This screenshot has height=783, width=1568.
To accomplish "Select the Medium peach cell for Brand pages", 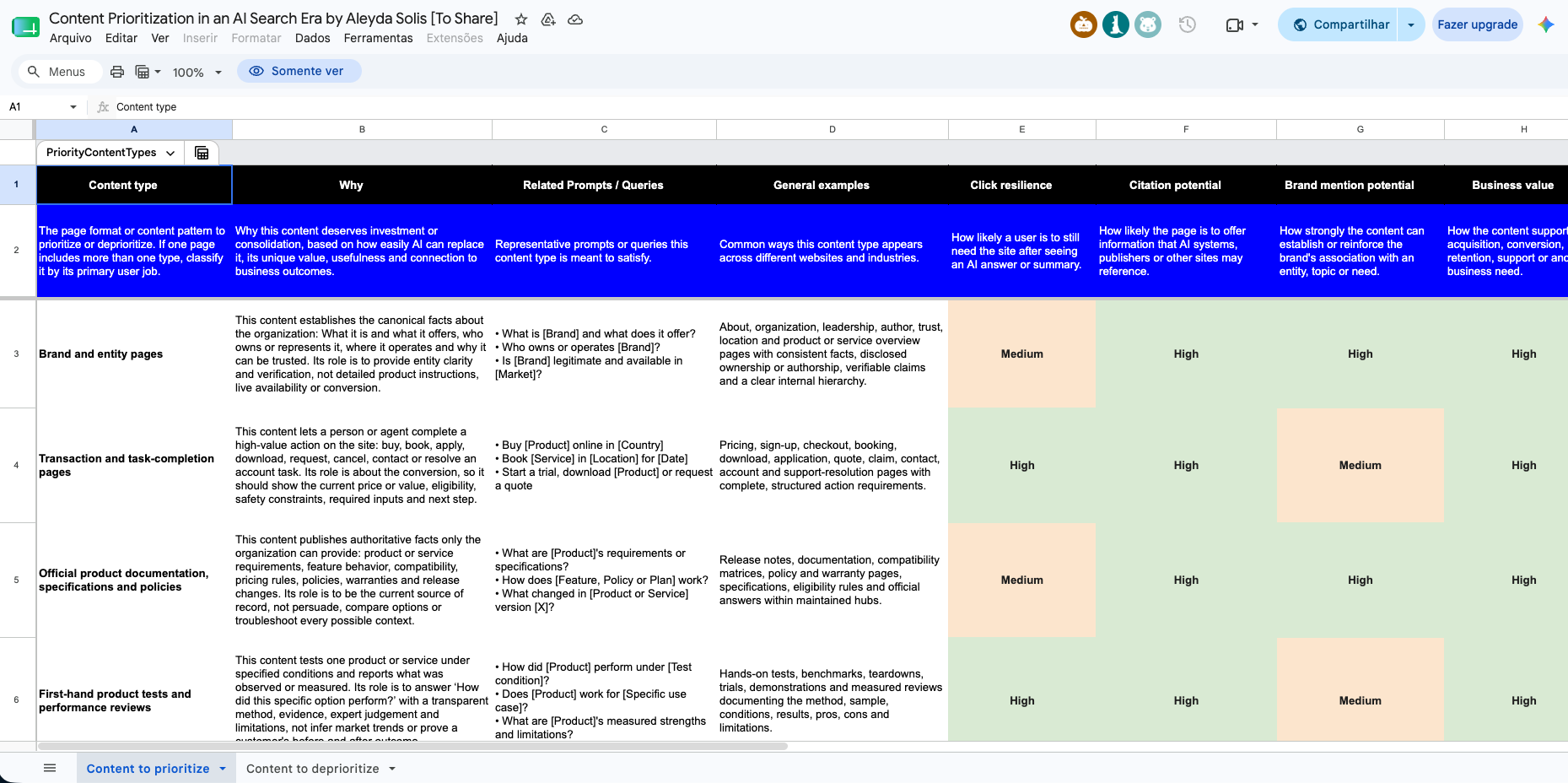I will (1021, 354).
